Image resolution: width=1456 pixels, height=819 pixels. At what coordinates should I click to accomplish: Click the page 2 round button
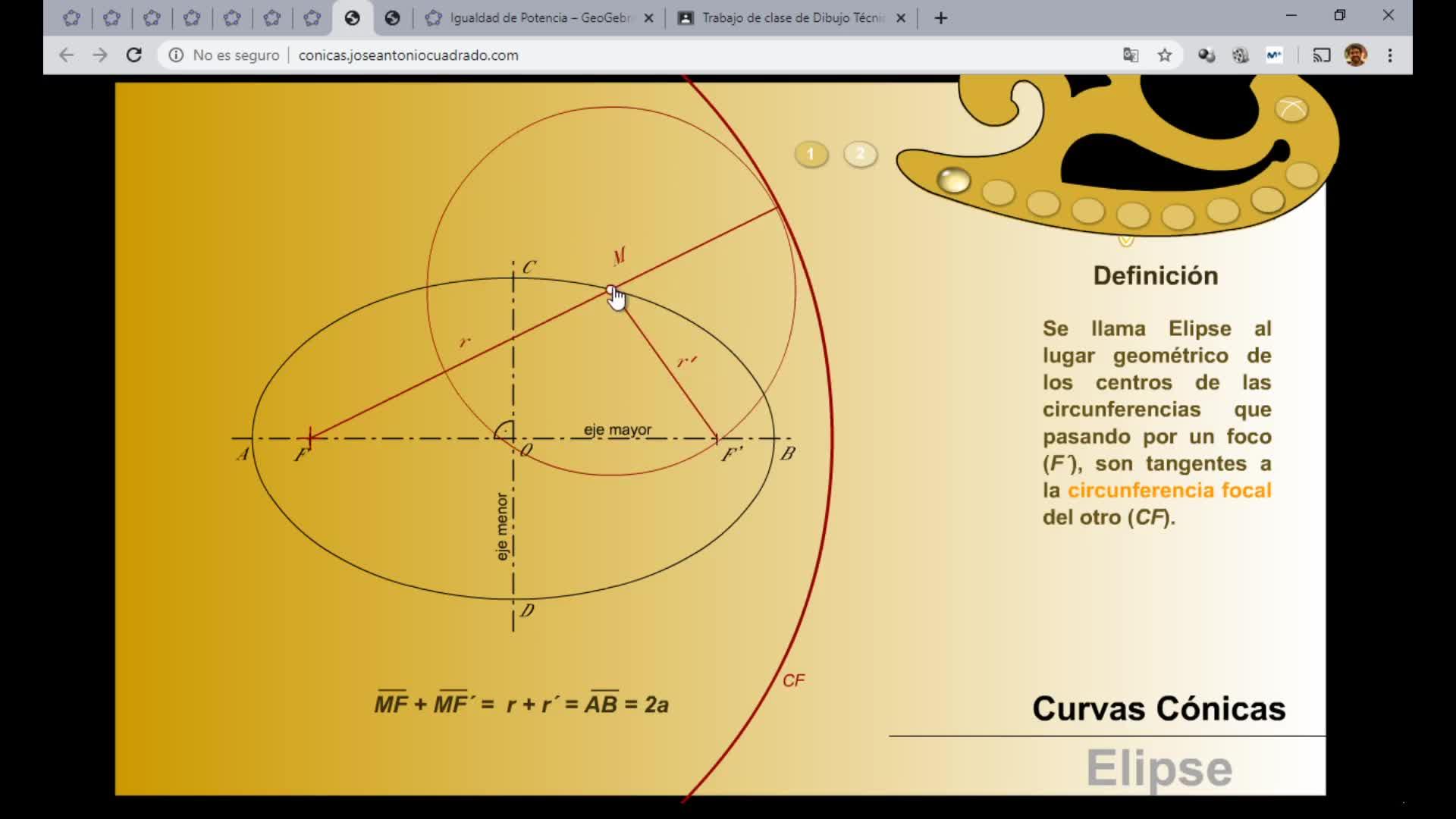(x=860, y=155)
